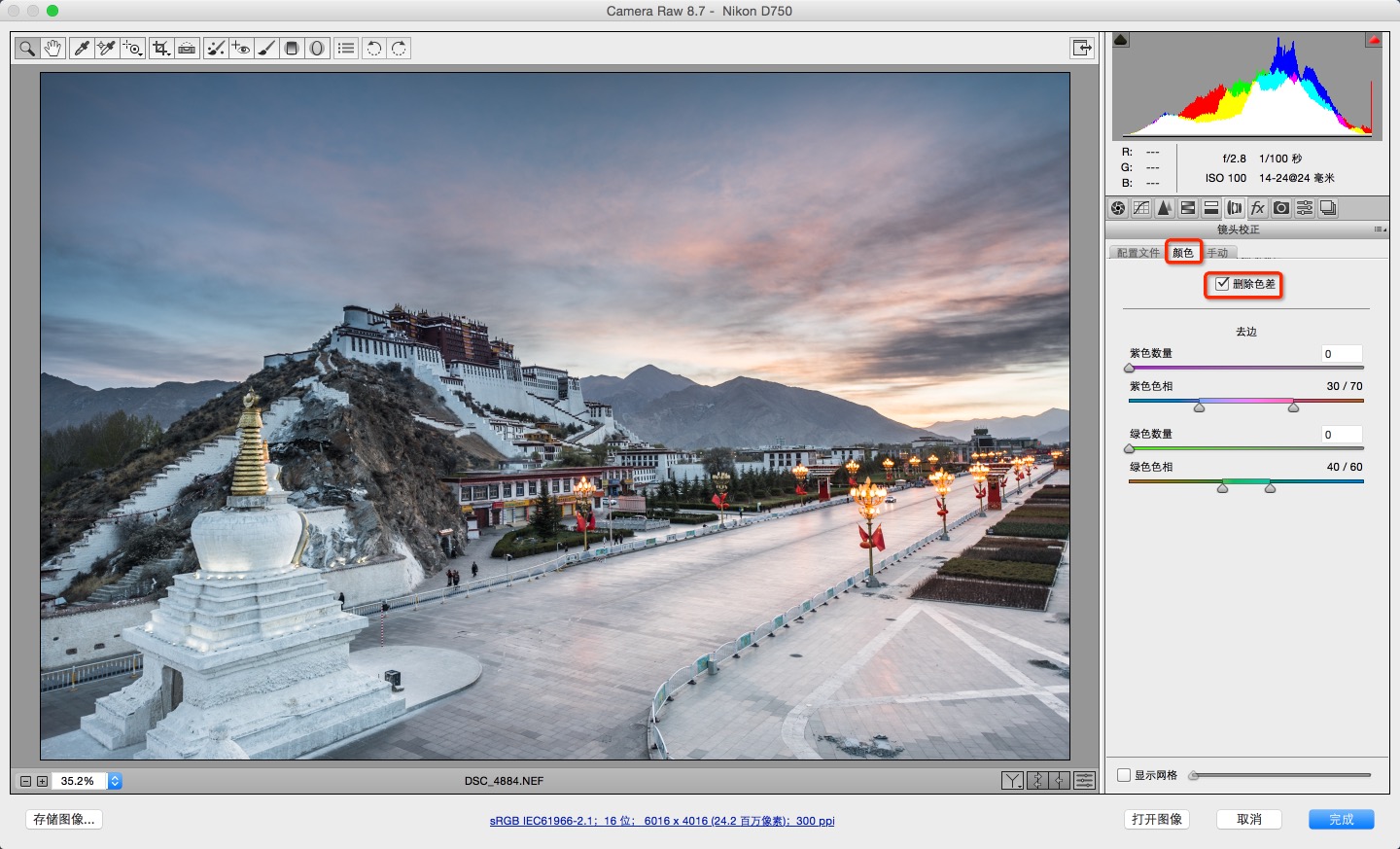Click the 紫色数量 value field
The height and width of the screenshot is (849, 1400).
(1342, 354)
